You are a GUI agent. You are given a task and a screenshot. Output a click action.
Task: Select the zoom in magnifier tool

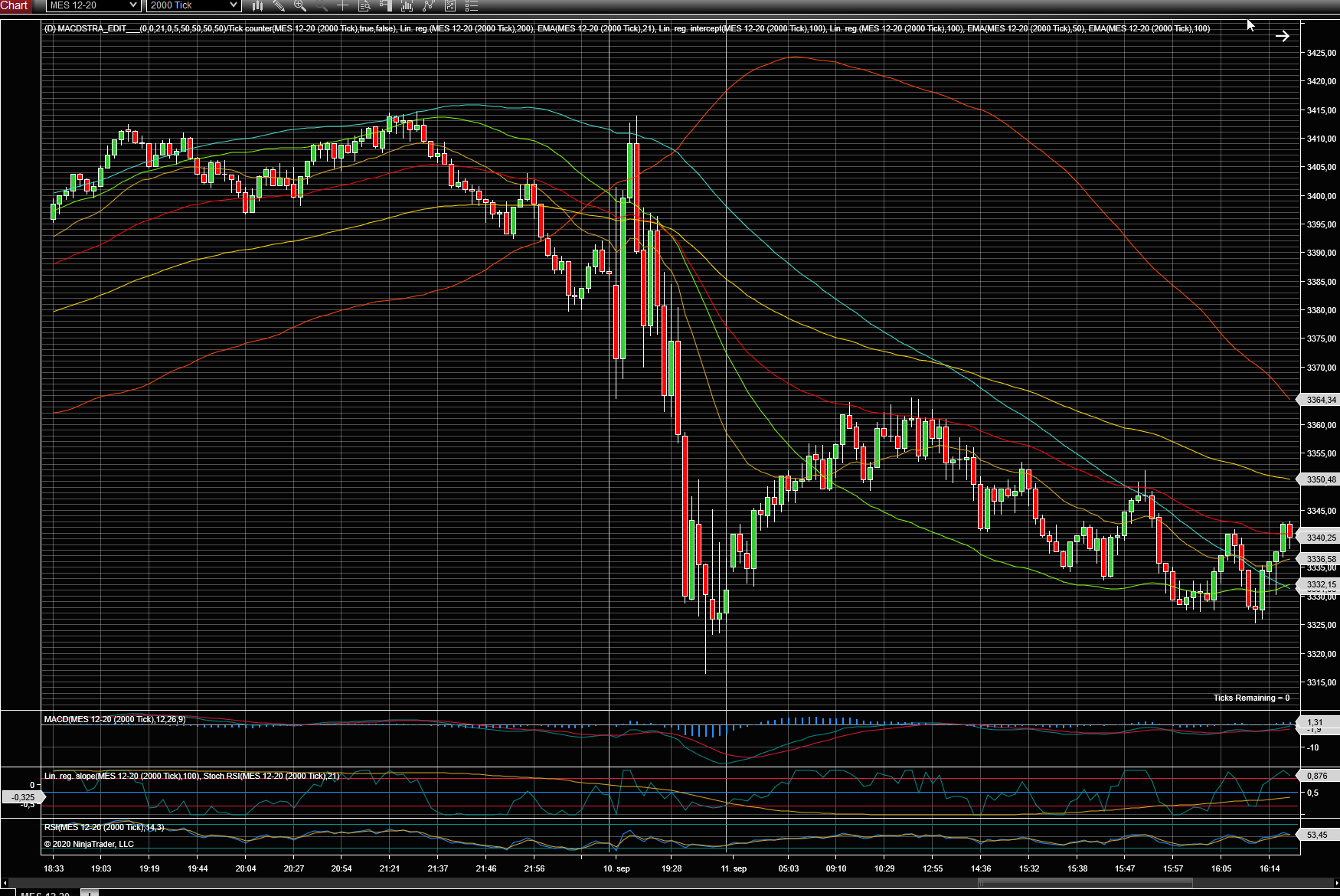coord(299,6)
